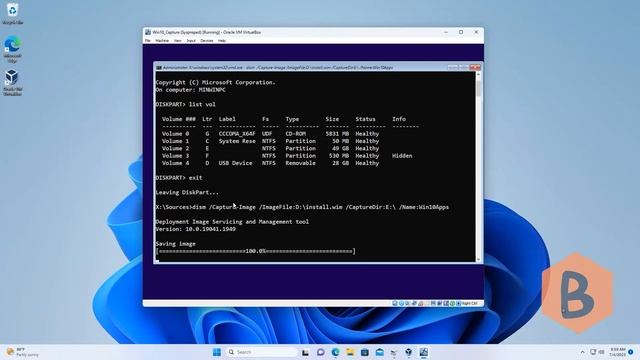Image resolution: width=640 pixels, height=360 pixels.
Task: Click the 'System Rese' volume label
Action: (x=237, y=141)
